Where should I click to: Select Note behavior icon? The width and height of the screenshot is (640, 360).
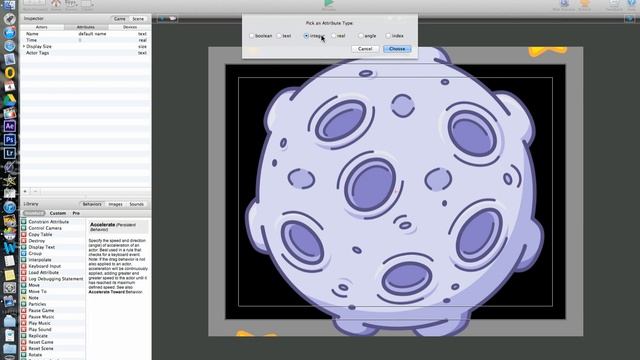(24, 298)
